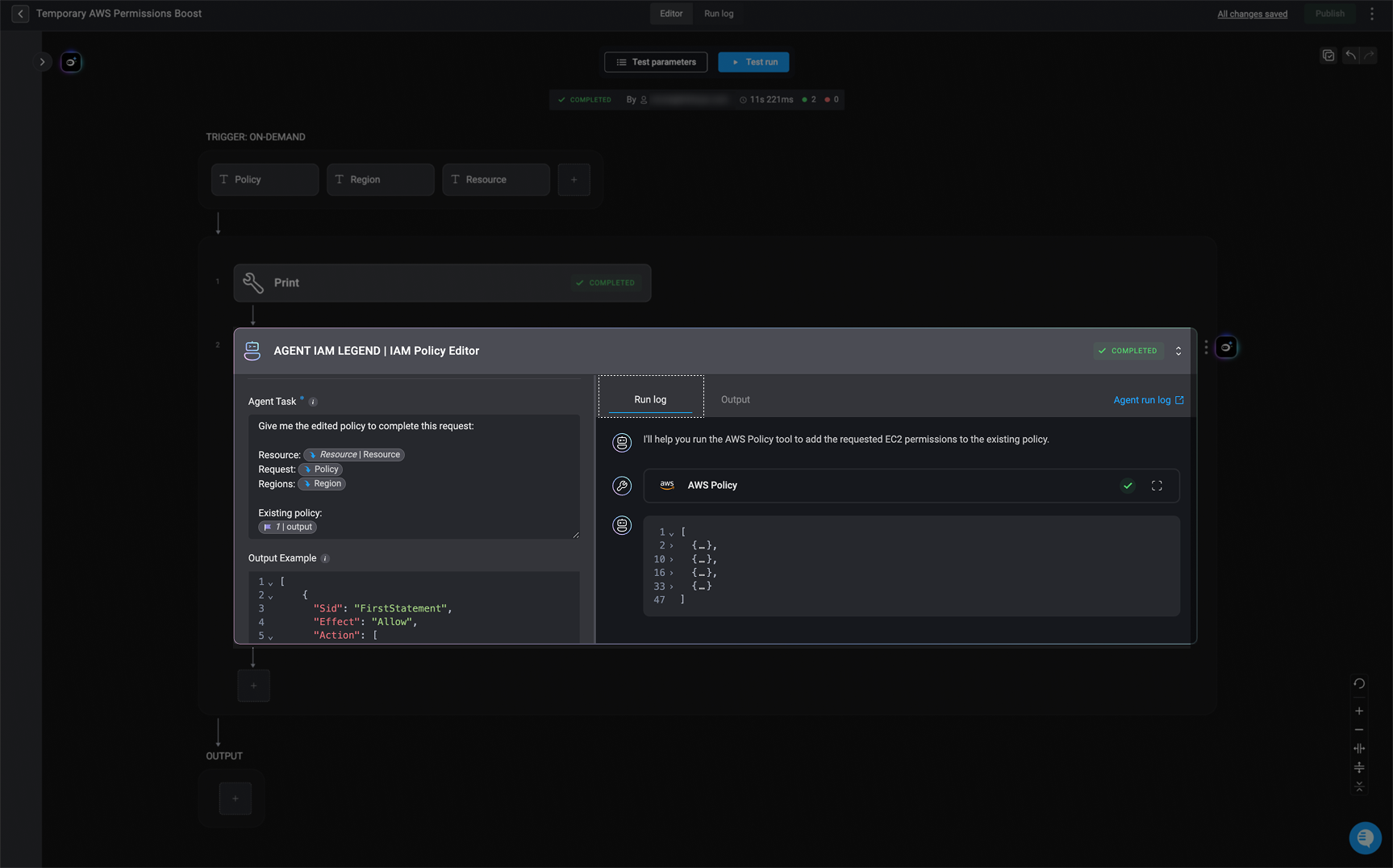The width and height of the screenshot is (1393, 868).
Task: Select the 1 | output variable chip
Action: [287, 528]
